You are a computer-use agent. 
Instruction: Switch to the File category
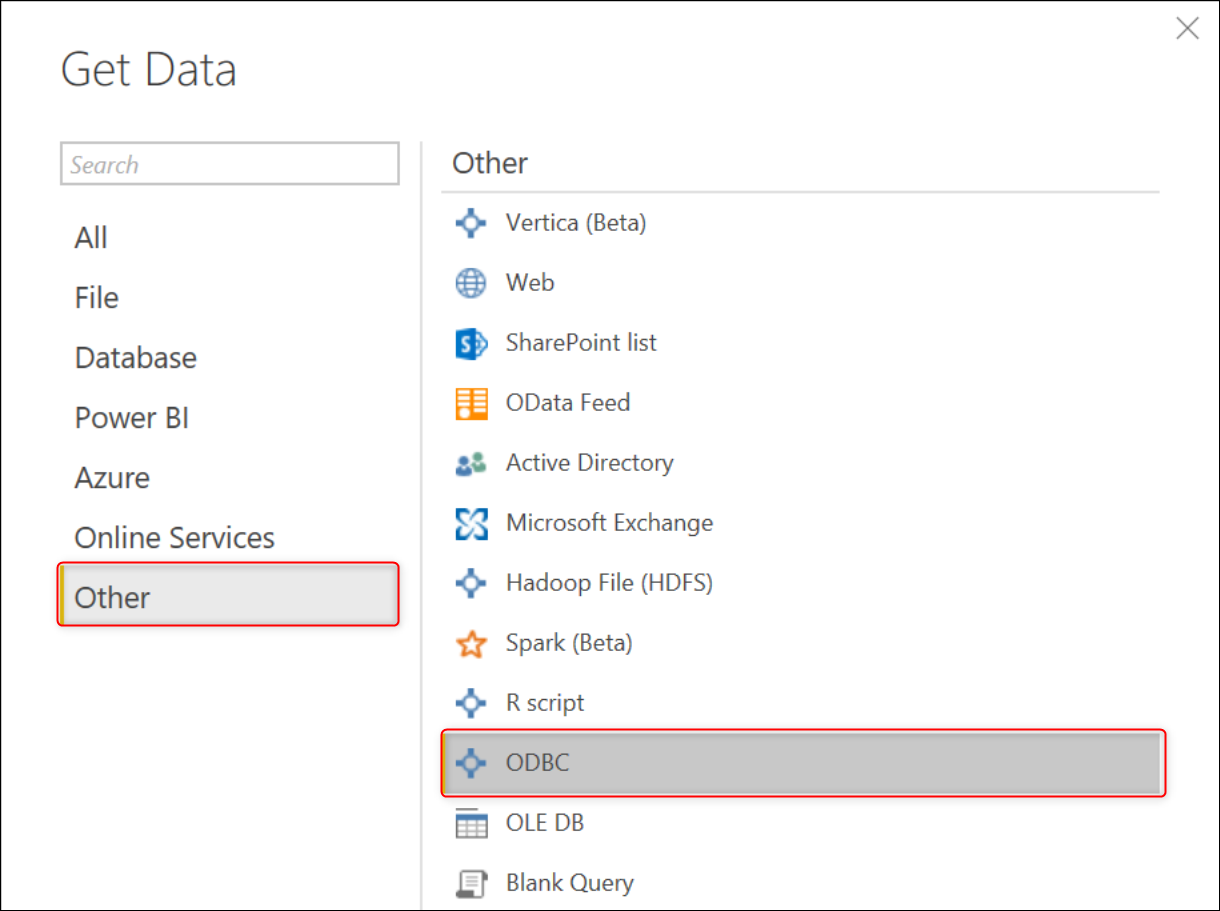click(96, 297)
